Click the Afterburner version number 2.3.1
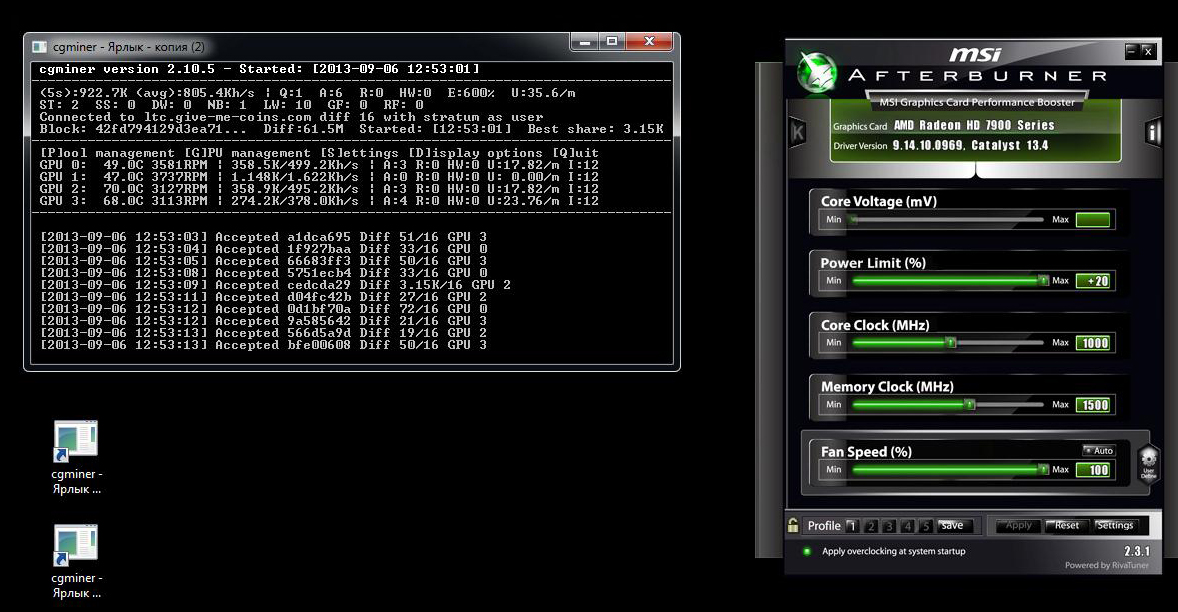The image size is (1178, 612). point(1136,551)
